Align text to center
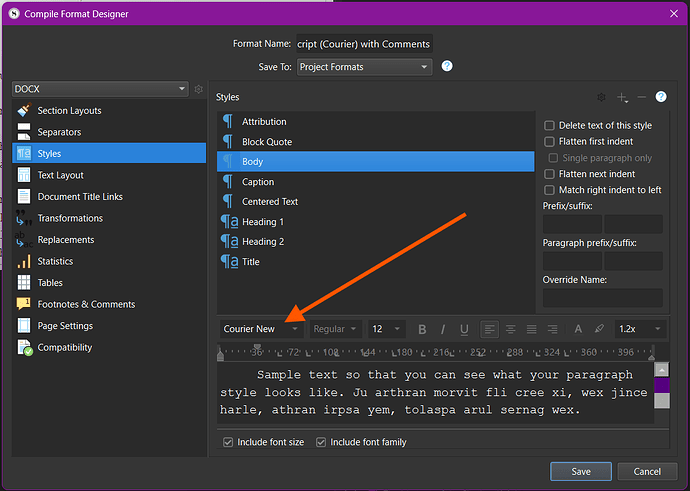The image size is (690, 491). (x=510, y=329)
